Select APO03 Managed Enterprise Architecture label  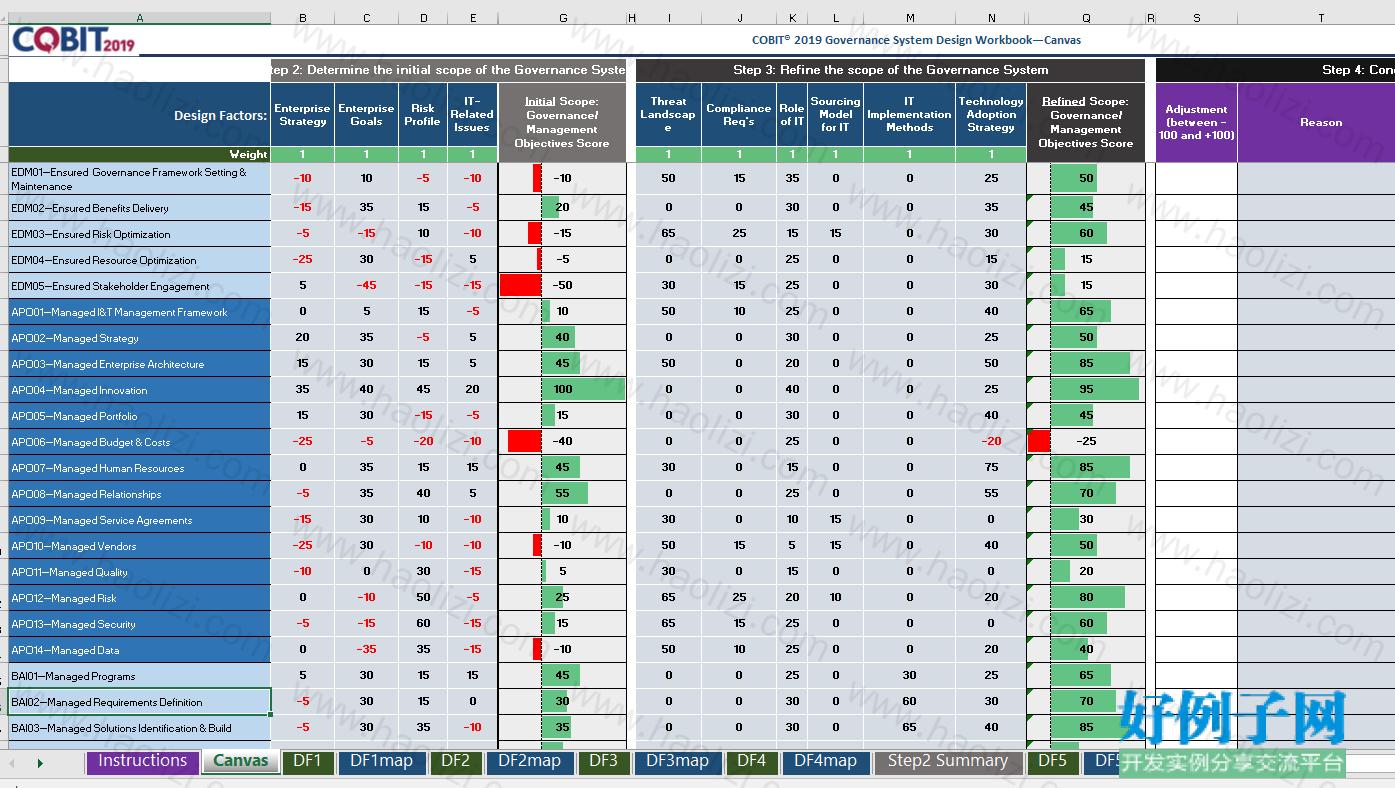tap(140, 364)
